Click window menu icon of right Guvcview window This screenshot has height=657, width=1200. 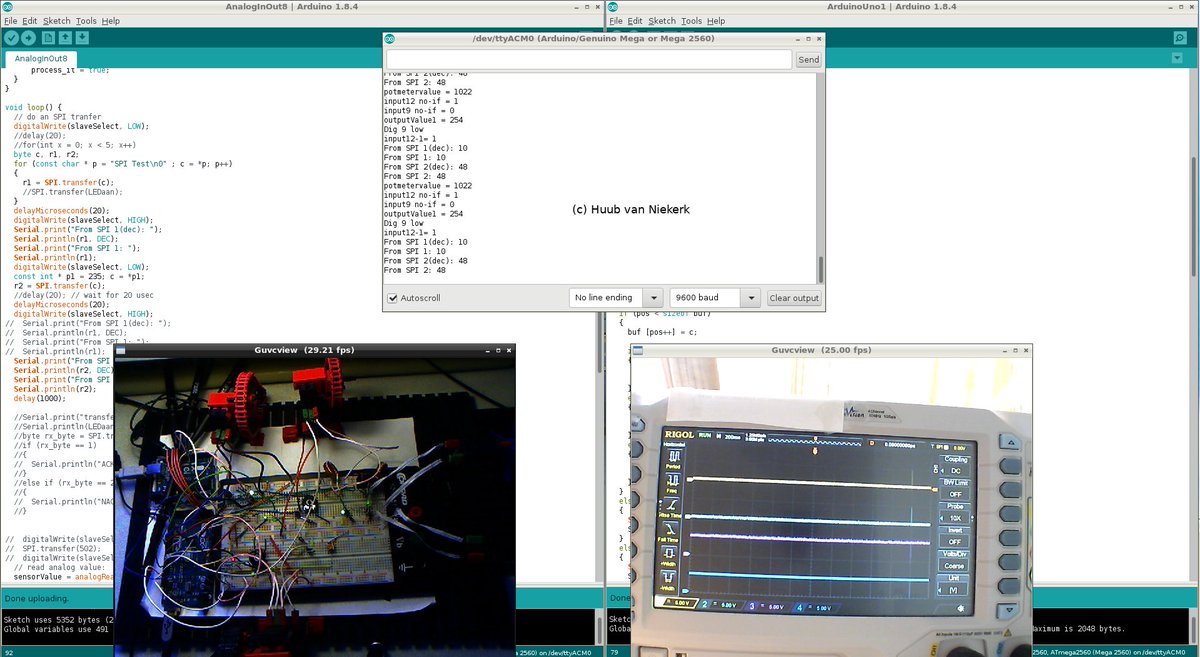[x=638, y=351]
